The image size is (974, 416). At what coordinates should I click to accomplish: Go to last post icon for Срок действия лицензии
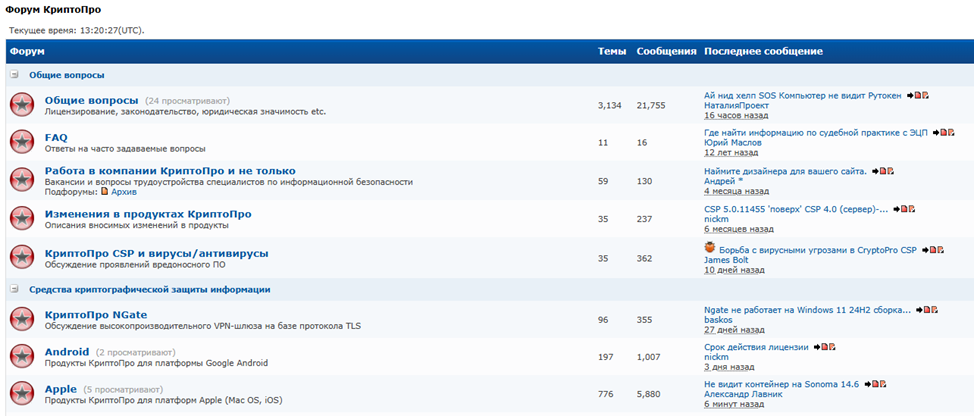click(x=820, y=346)
